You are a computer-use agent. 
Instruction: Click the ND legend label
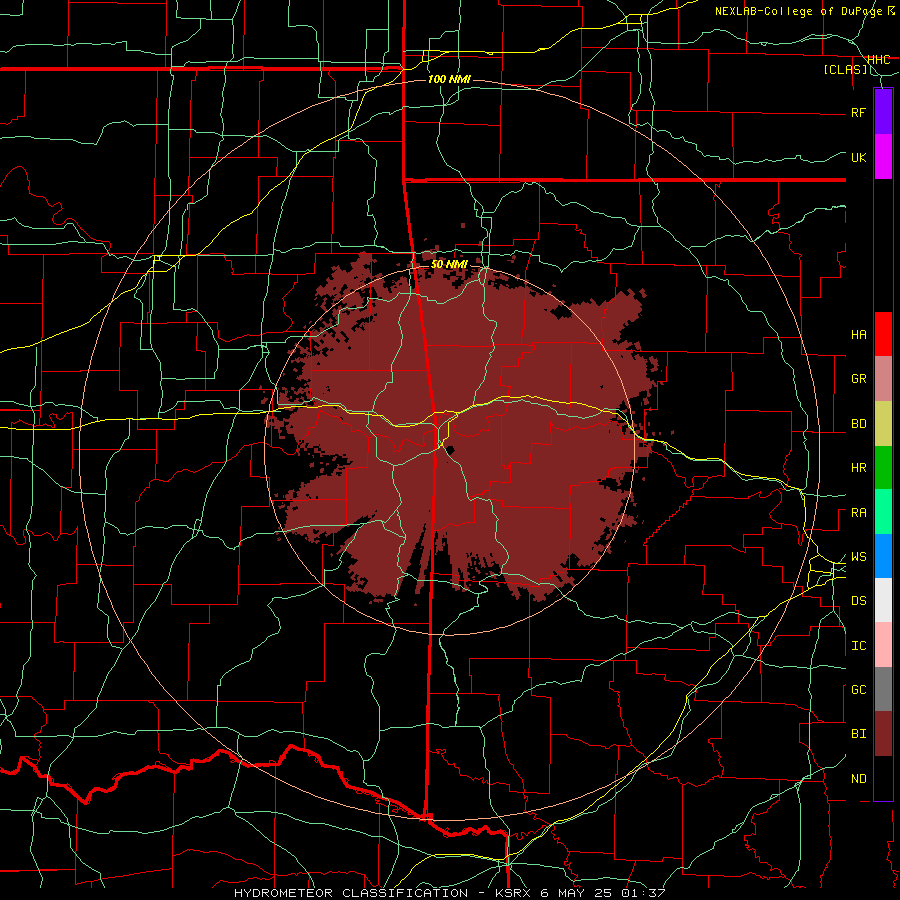click(x=858, y=779)
